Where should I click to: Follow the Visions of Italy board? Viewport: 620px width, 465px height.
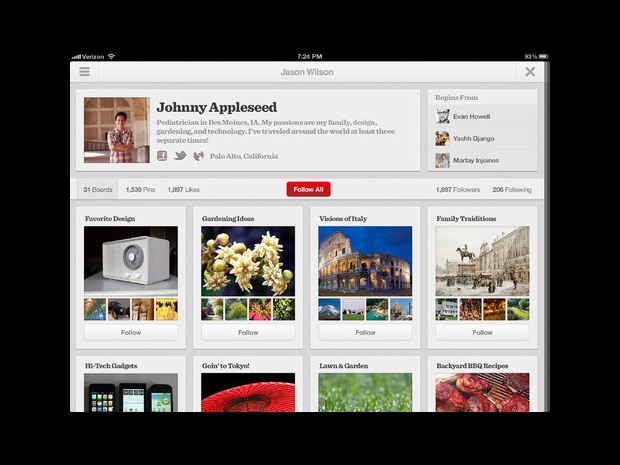[x=365, y=333]
